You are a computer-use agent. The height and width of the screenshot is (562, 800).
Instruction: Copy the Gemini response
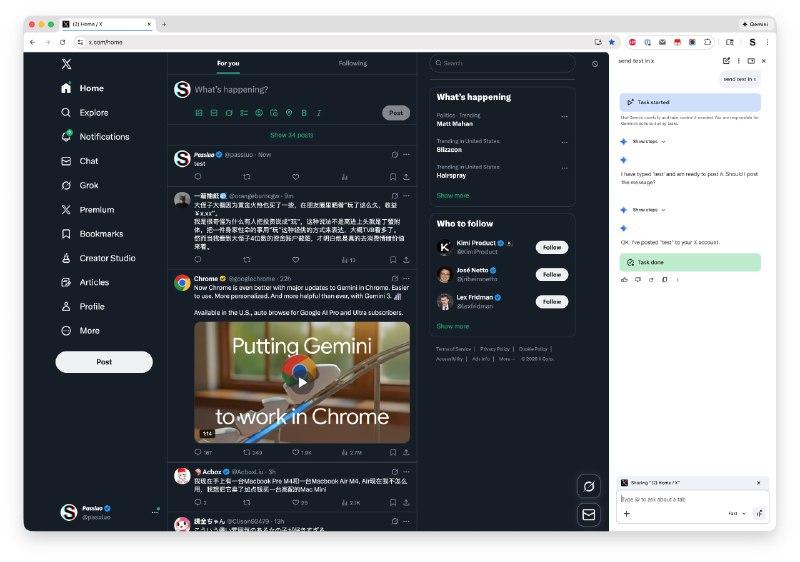tap(664, 279)
